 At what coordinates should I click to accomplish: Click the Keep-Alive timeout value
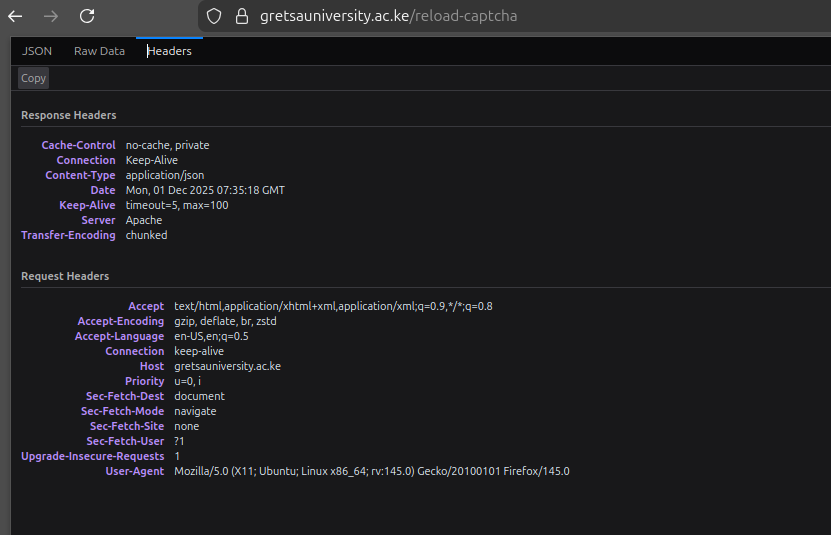tap(177, 205)
